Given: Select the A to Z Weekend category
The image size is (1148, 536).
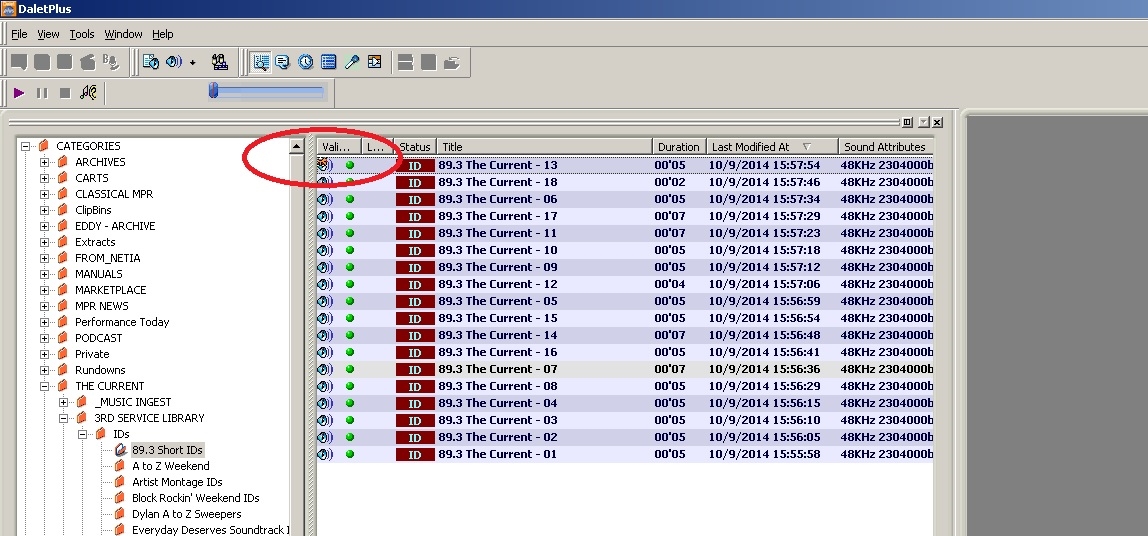Looking at the screenshot, I should 171,466.
